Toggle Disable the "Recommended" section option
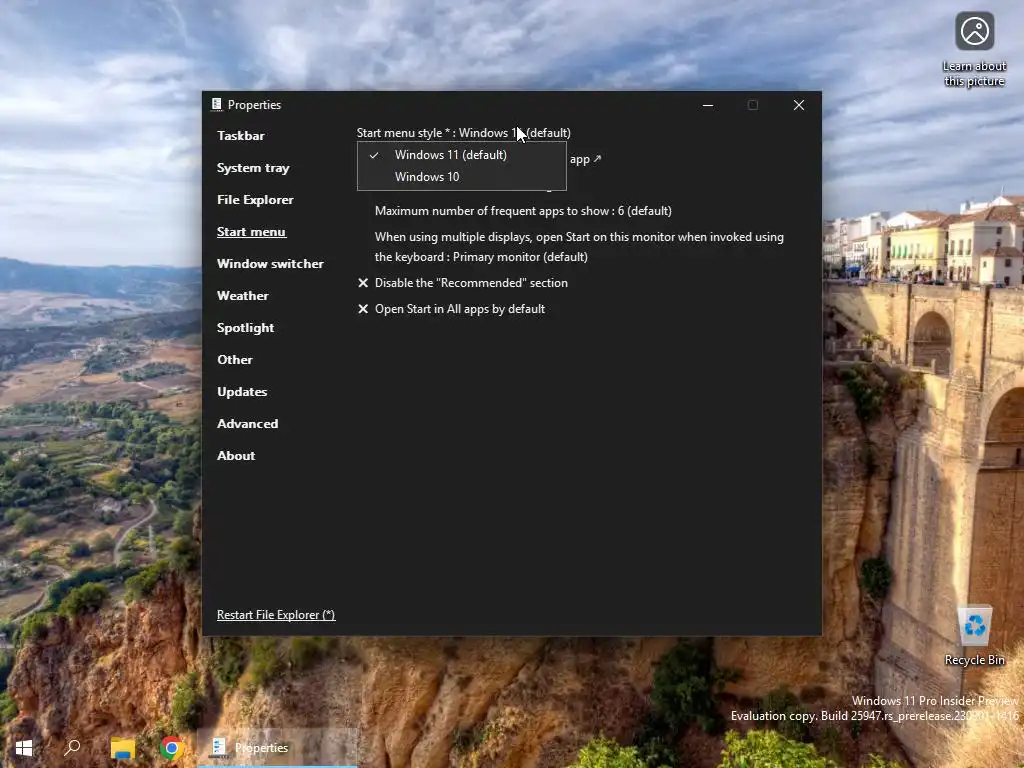Screen dimensions: 1024x768 pos(463,283)
